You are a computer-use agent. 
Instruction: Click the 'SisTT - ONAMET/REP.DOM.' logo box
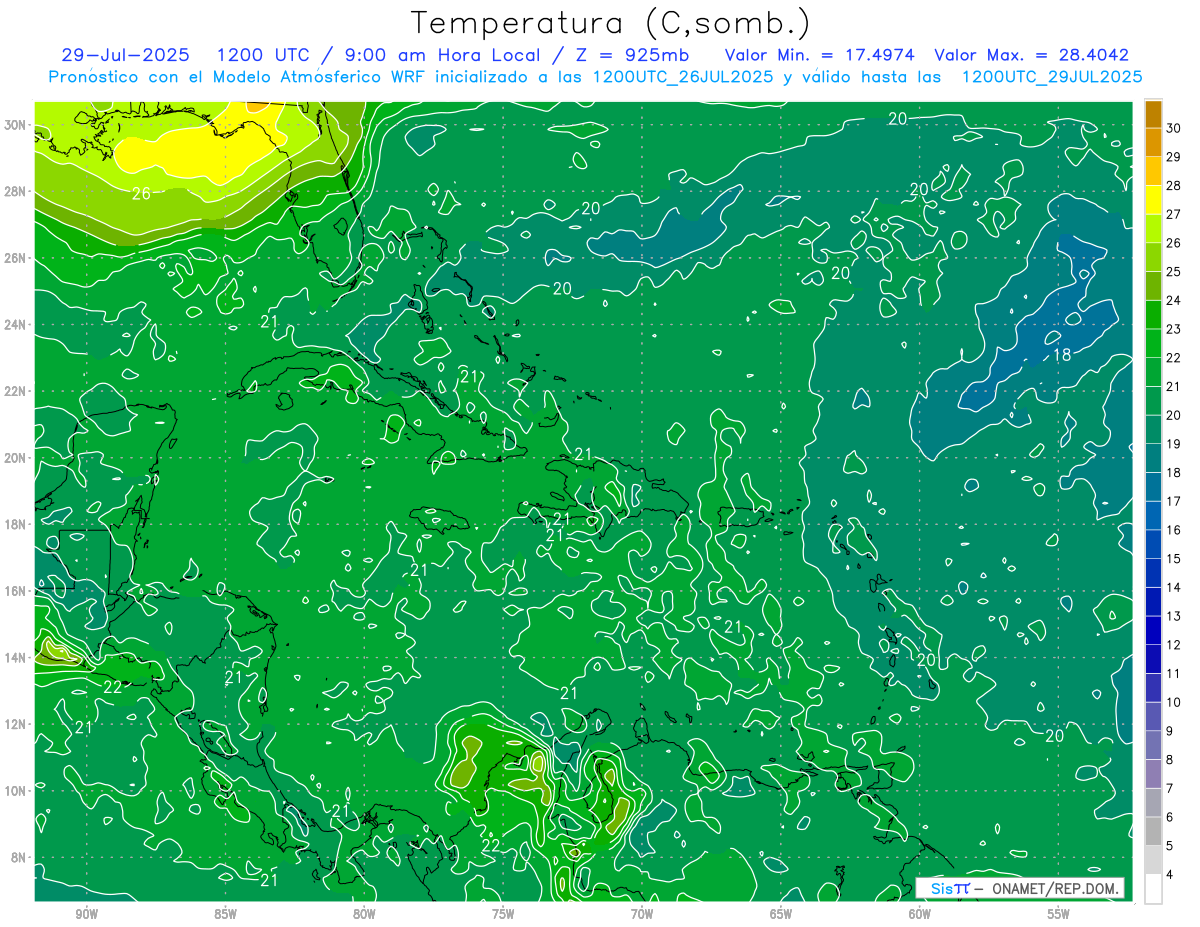(x=1020, y=888)
